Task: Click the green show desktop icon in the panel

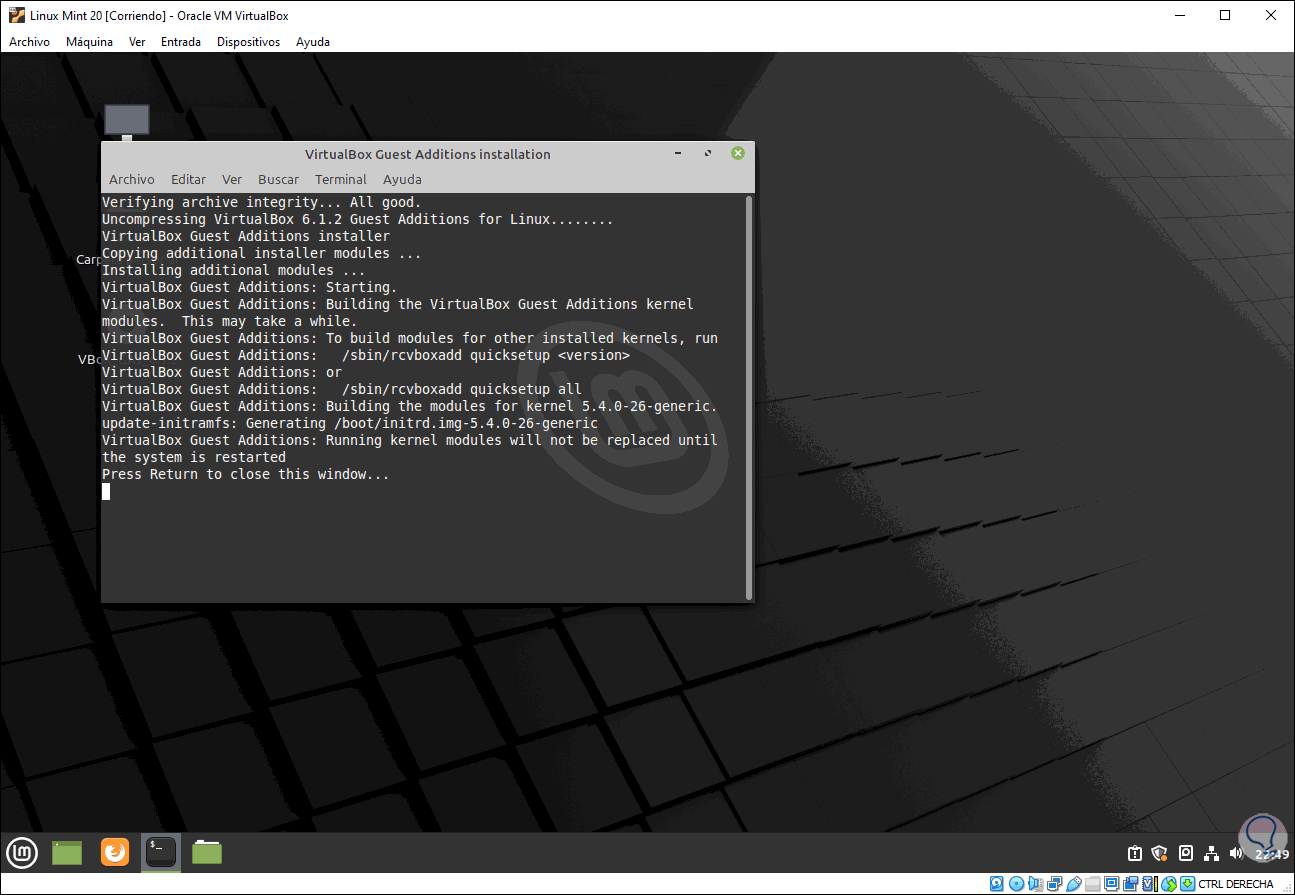Action: click(67, 852)
